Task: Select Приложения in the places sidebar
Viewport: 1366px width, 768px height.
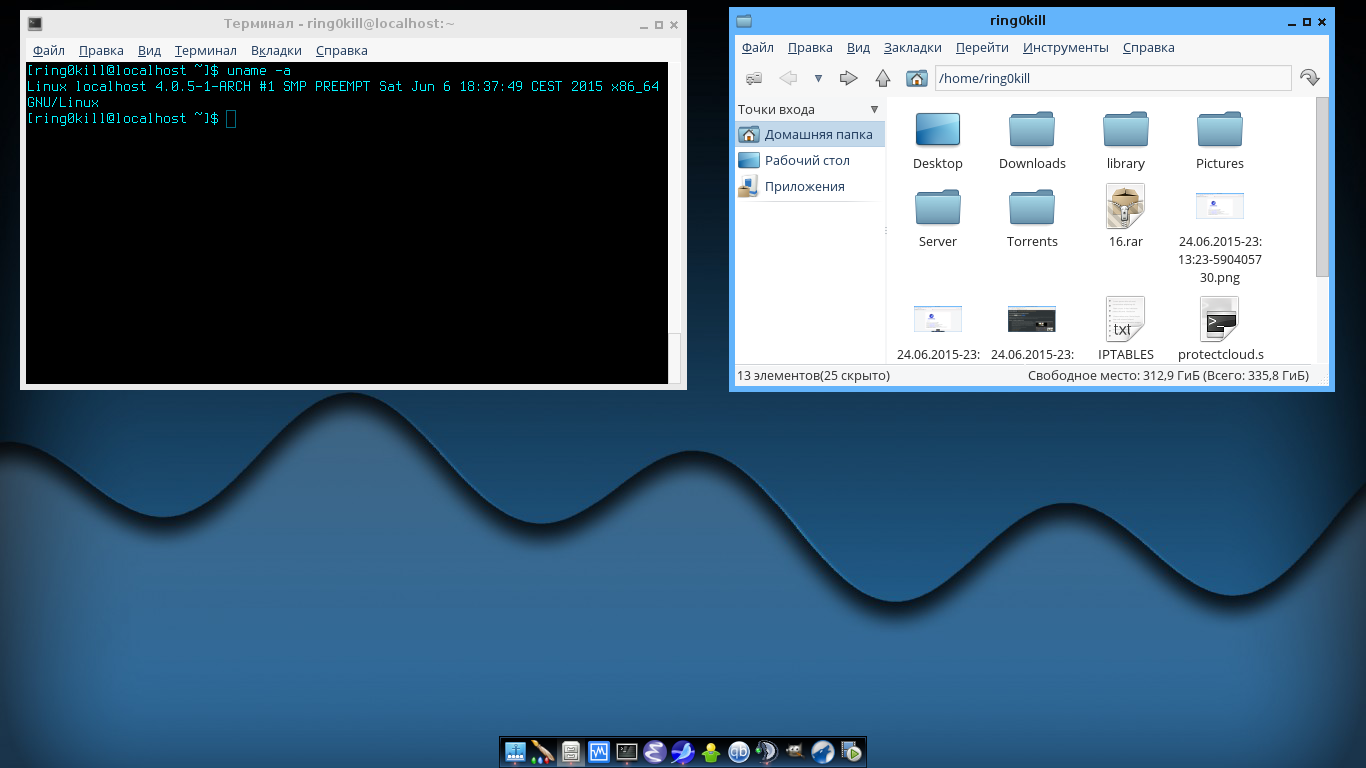Action: [804, 186]
